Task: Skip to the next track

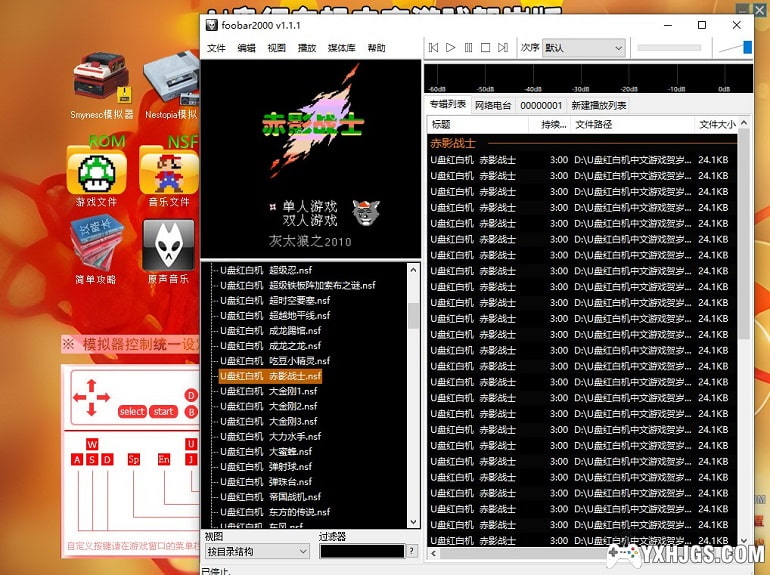Action: (x=502, y=47)
